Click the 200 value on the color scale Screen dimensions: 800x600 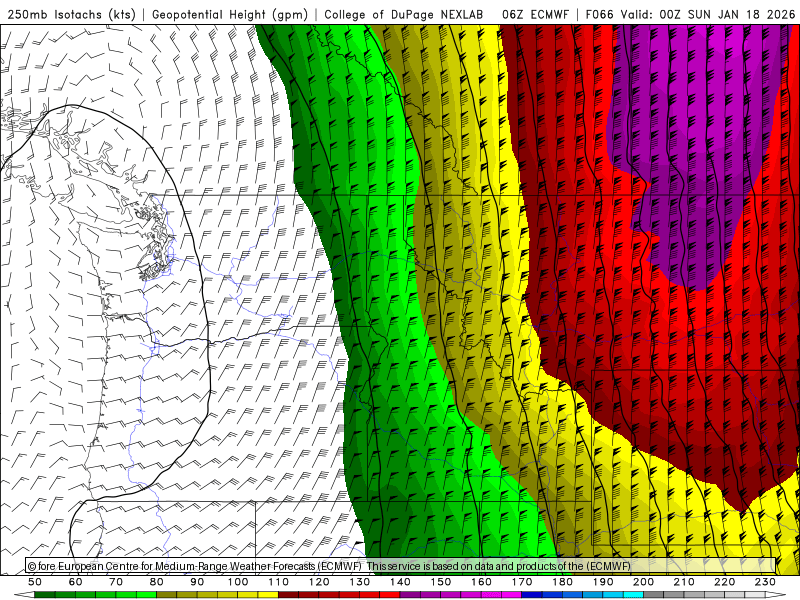(x=644, y=582)
